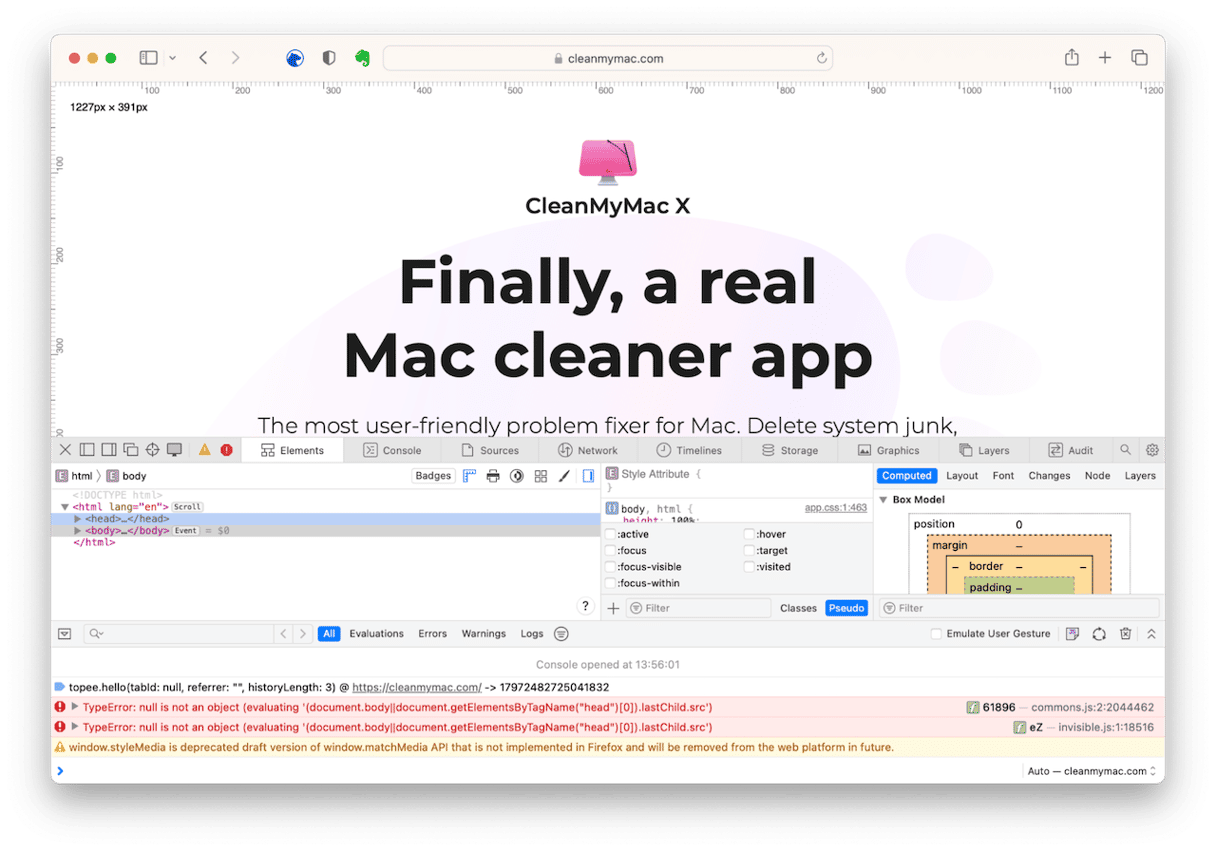Enable the Emulate User Gesture checkbox
The height and width of the screenshot is (851, 1216).
point(936,633)
